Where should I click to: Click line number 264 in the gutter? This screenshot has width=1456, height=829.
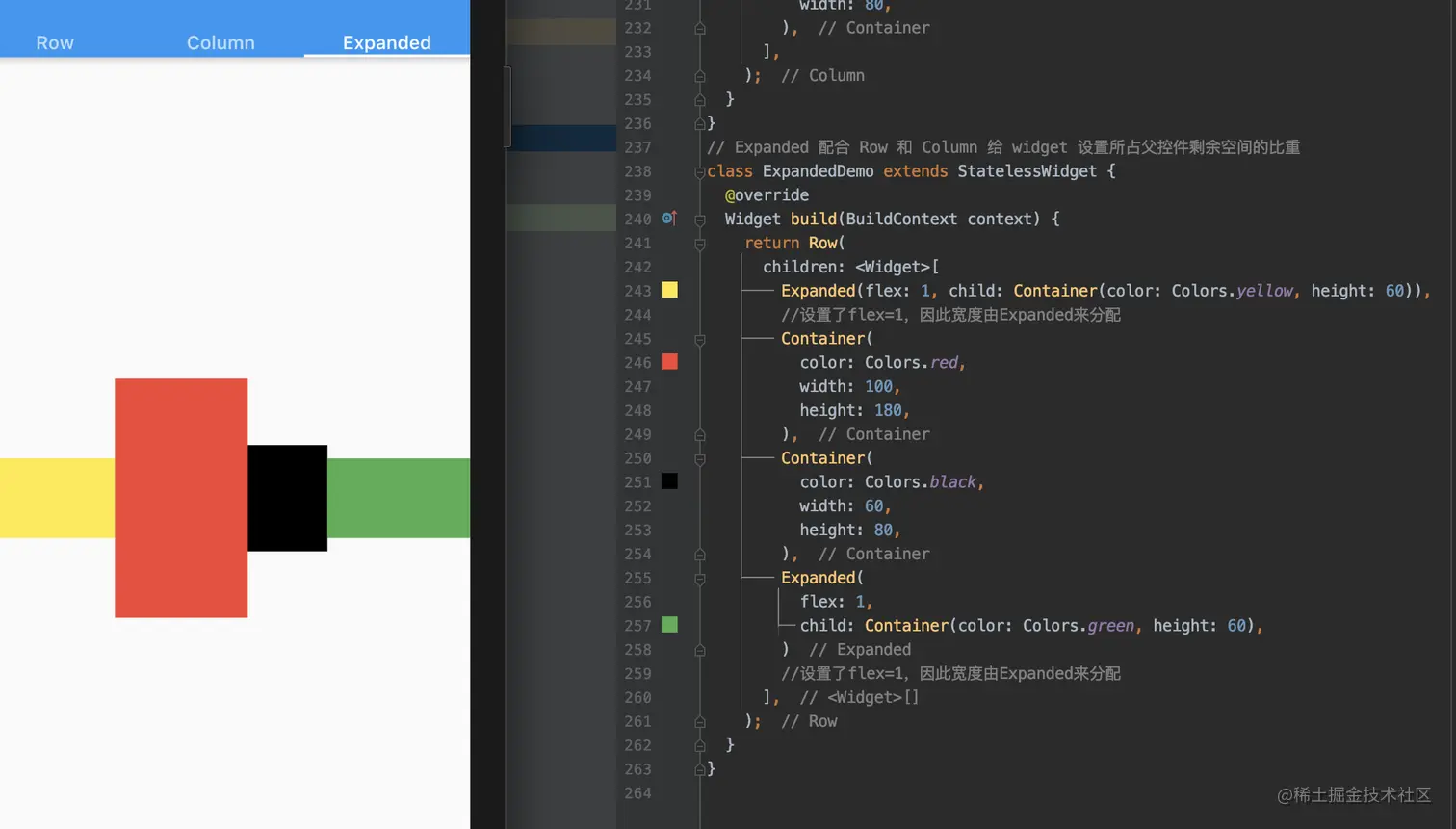pyautogui.click(x=637, y=793)
